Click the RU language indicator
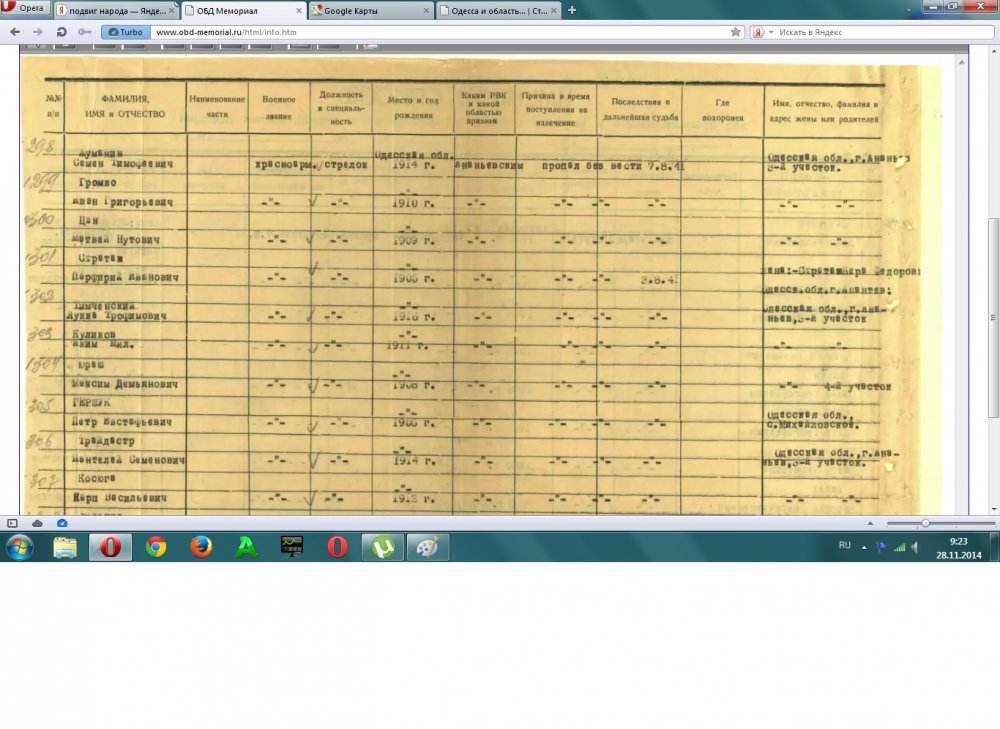Screen dimensions: 1000x729 [845, 545]
